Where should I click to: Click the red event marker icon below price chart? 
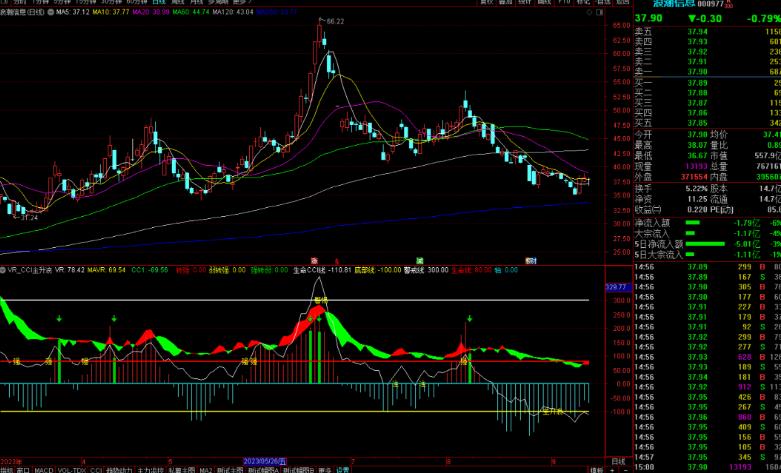pyautogui.click(x=314, y=260)
